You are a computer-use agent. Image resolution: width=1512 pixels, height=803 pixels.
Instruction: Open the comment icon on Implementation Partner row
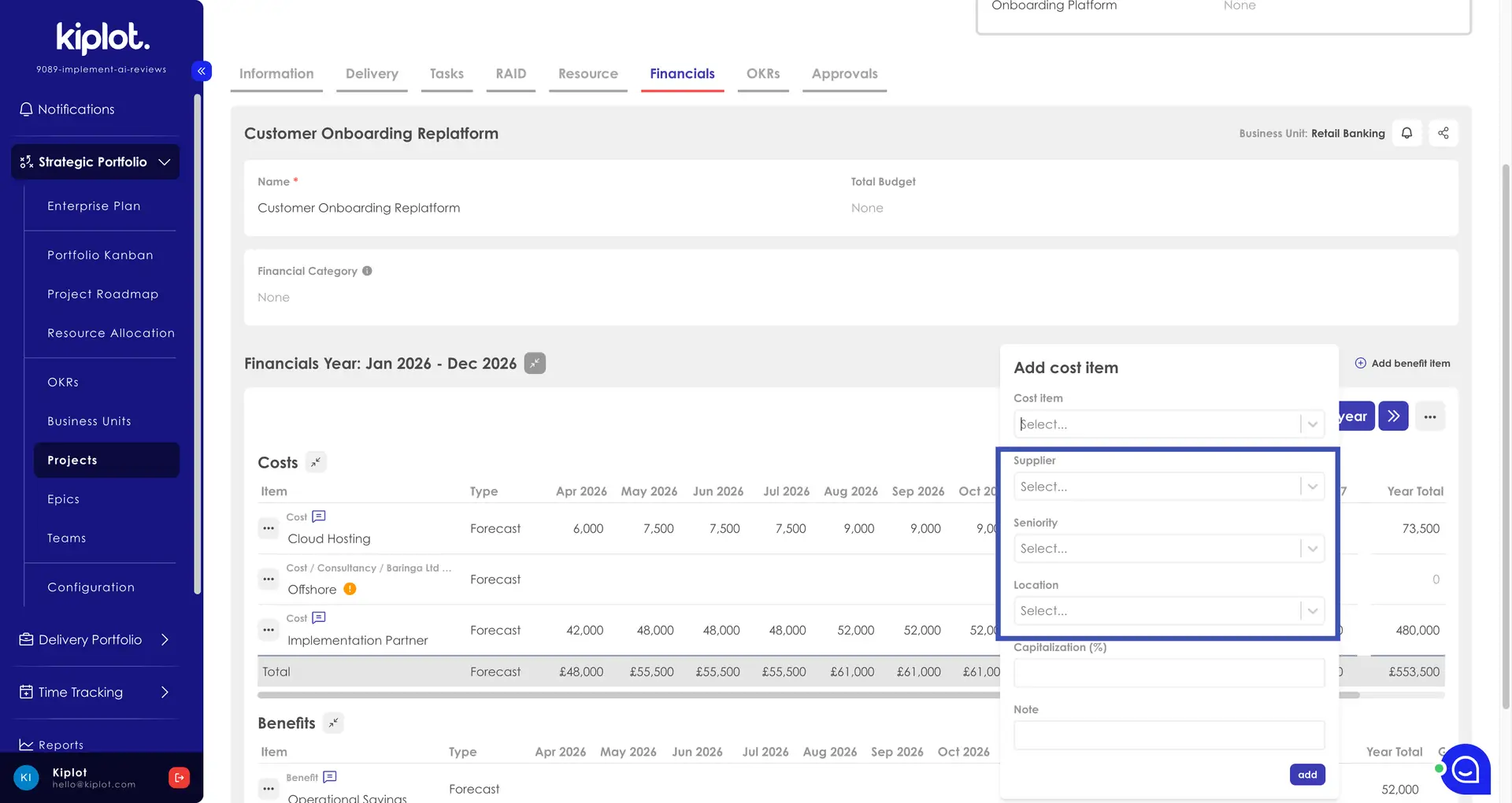coord(319,618)
